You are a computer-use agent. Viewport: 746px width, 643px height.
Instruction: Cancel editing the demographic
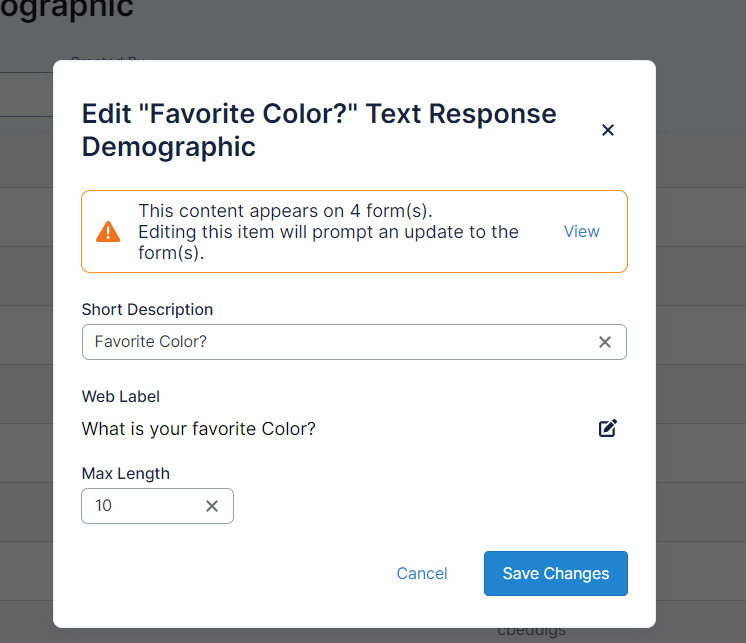pos(422,574)
